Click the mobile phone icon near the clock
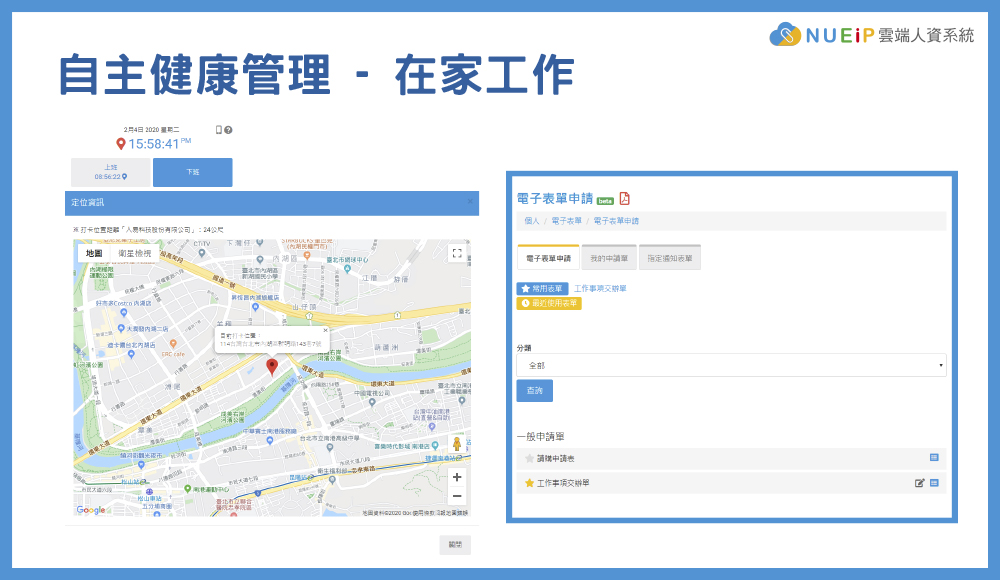Image resolution: width=1000 pixels, height=580 pixels. click(219, 130)
